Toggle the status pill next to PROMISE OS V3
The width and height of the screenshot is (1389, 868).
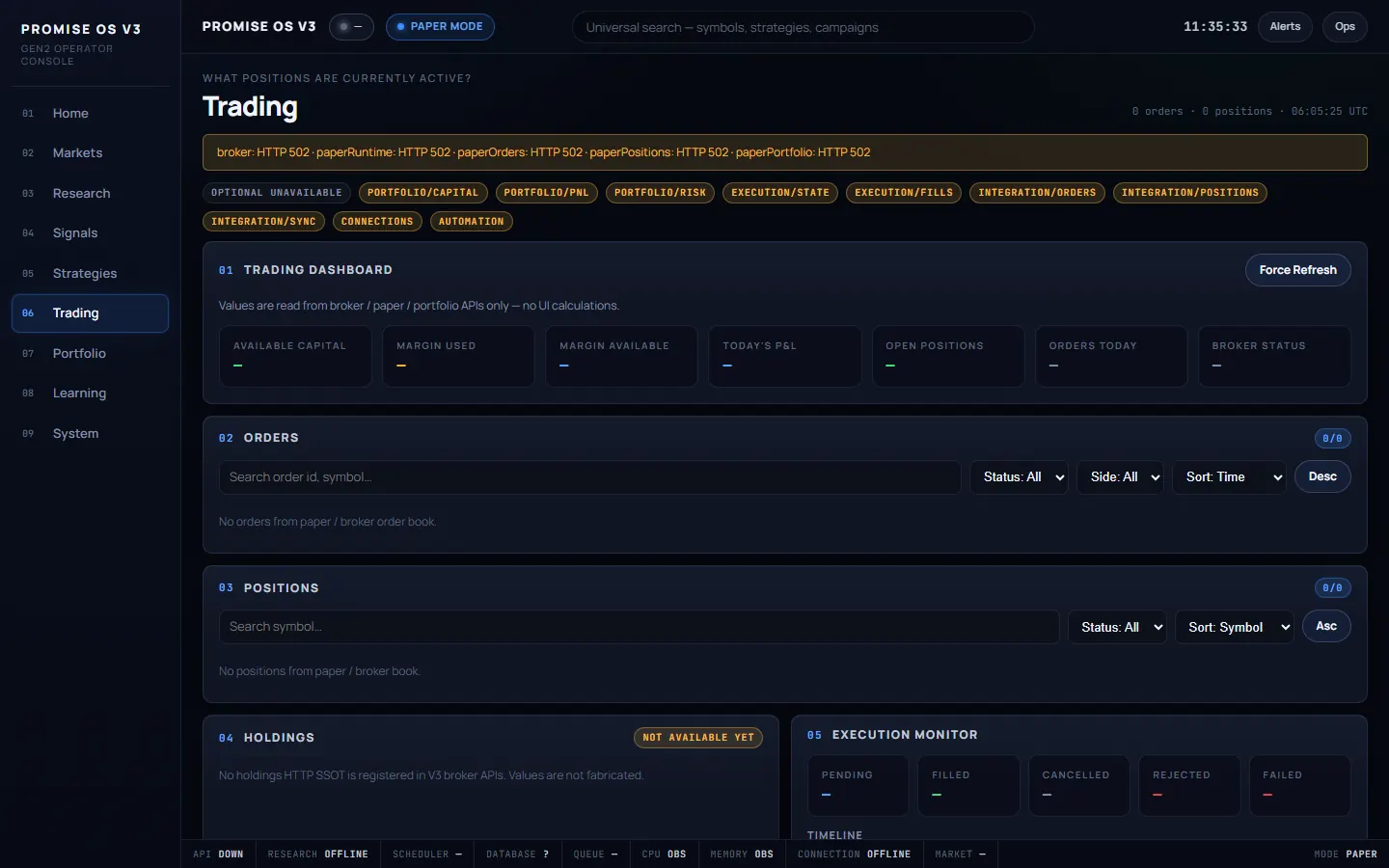[x=351, y=27]
